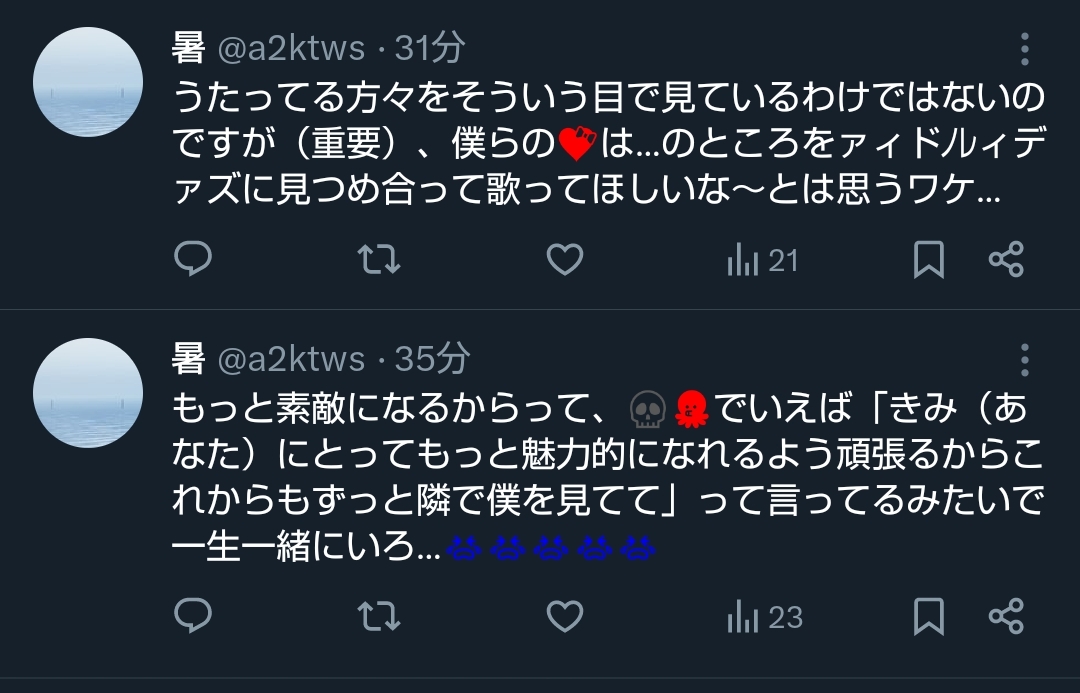
Task: Retweet the 31分 tweet
Action: [x=379, y=260]
